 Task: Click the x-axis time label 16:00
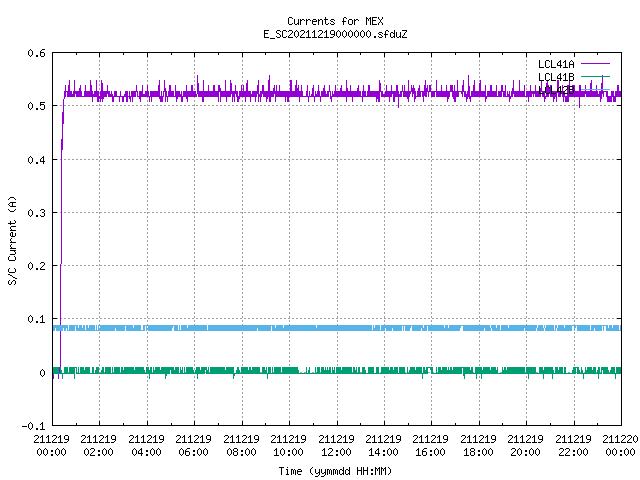(x=431, y=452)
